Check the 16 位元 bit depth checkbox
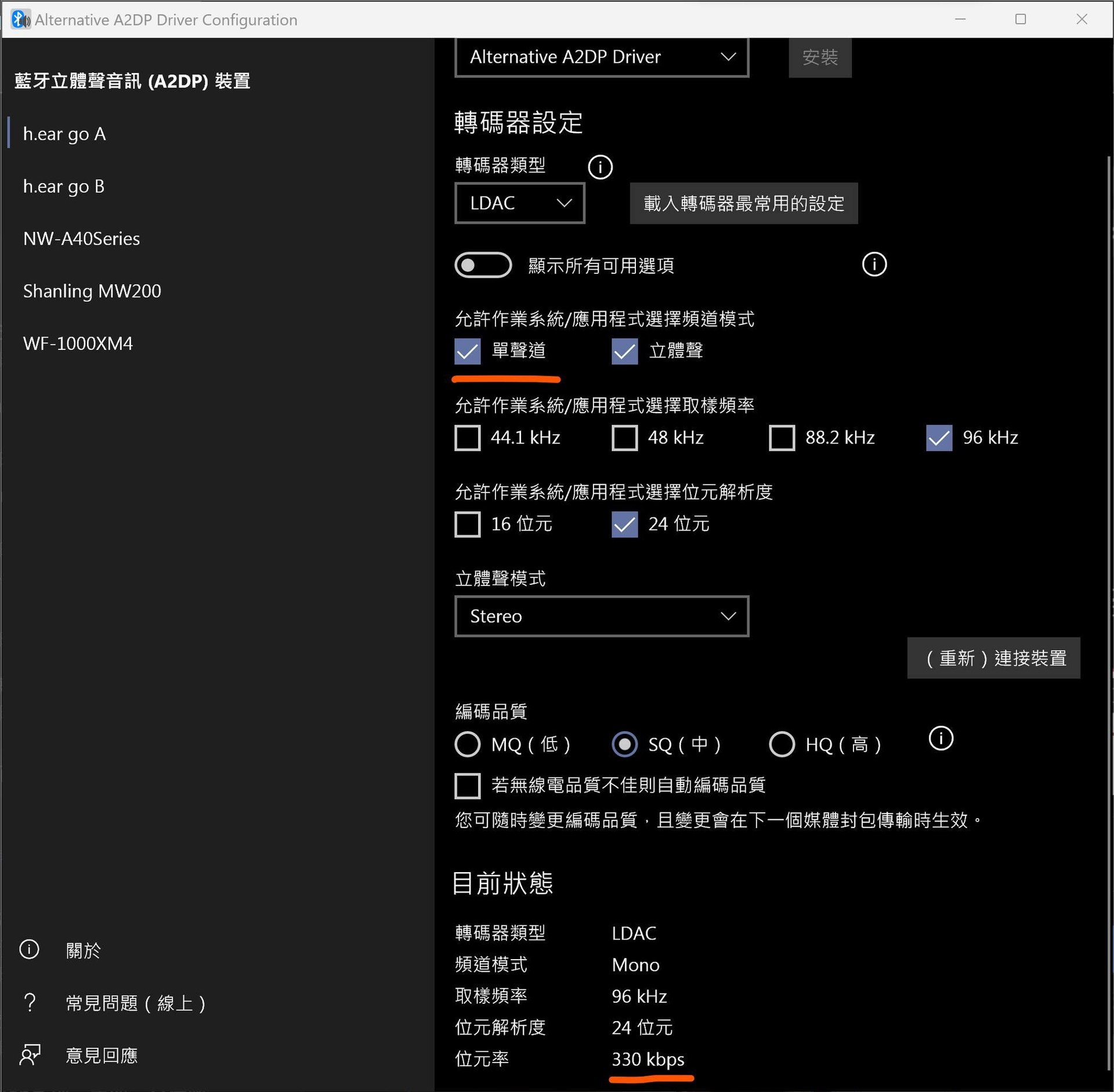The height and width of the screenshot is (1092, 1114). (467, 524)
